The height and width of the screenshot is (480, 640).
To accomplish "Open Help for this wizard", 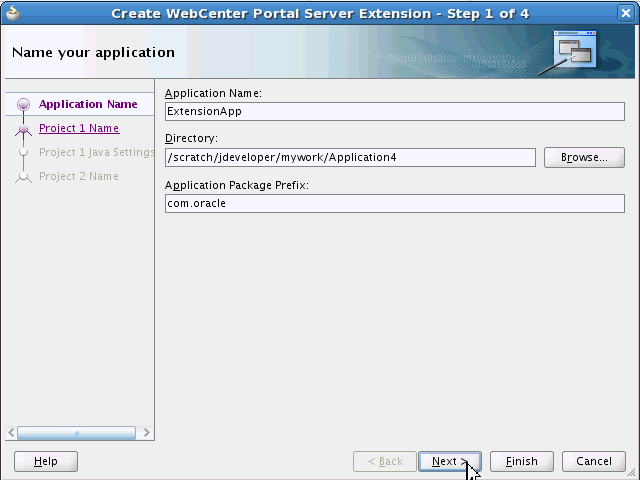I will pyautogui.click(x=46, y=461).
